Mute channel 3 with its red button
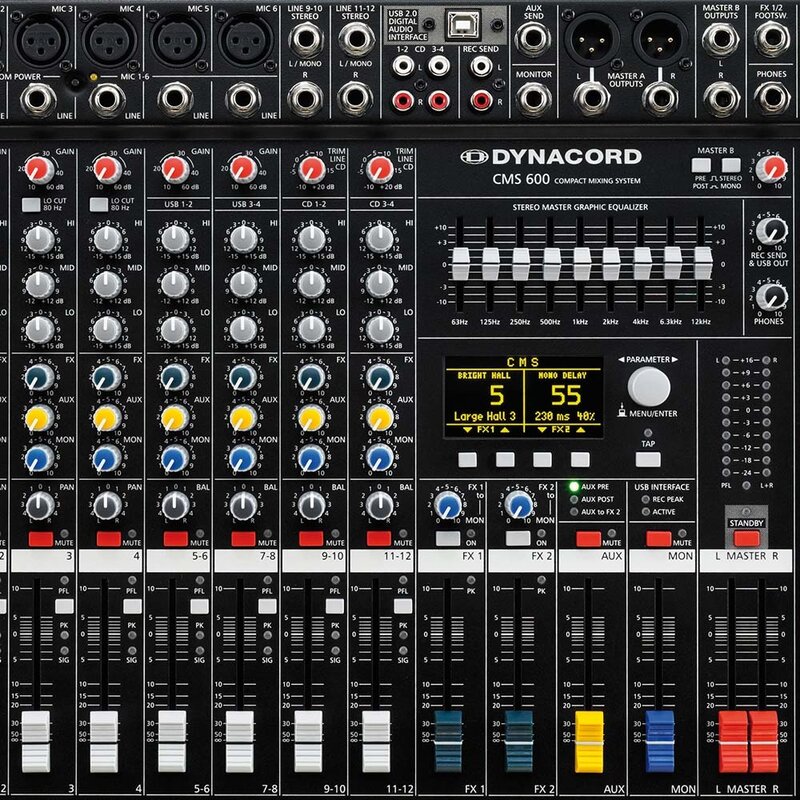This screenshot has height=800, width=800. (39, 539)
